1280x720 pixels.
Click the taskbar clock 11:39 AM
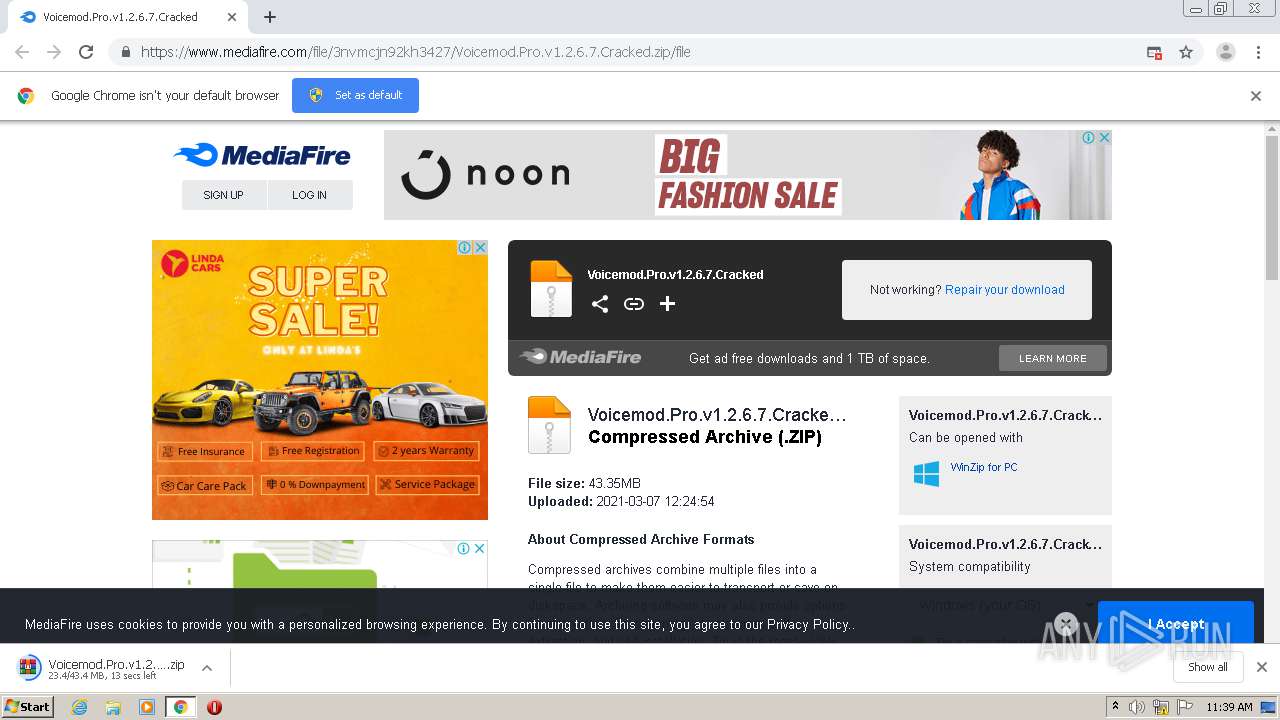point(1229,707)
